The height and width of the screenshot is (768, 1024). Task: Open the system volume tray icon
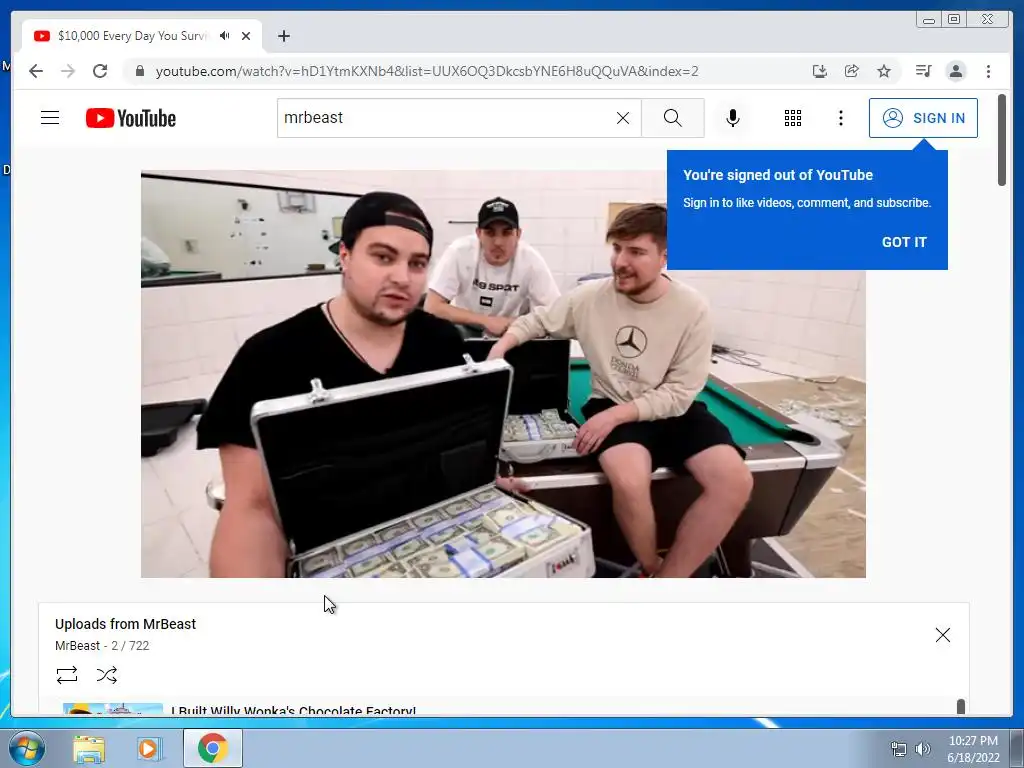click(x=923, y=749)
